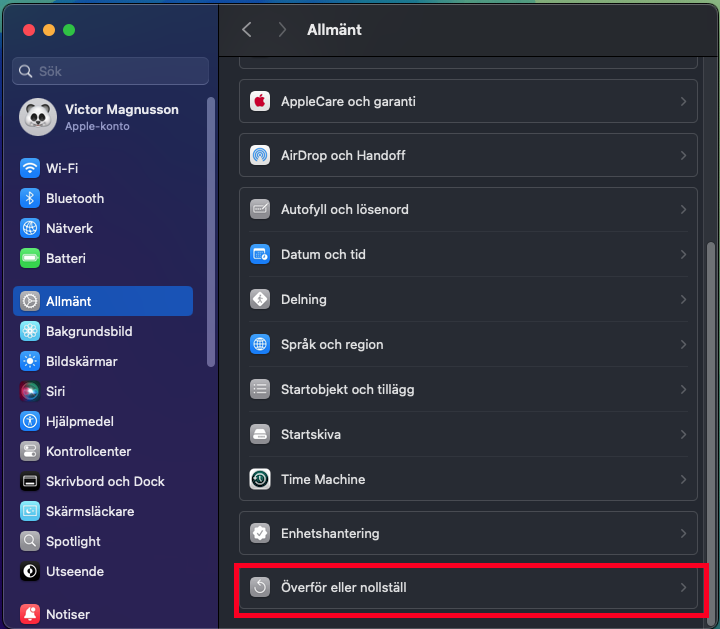Open Datum och tid chevron
This screenshot has height=629, width=720.
click(x=683, y=254)
